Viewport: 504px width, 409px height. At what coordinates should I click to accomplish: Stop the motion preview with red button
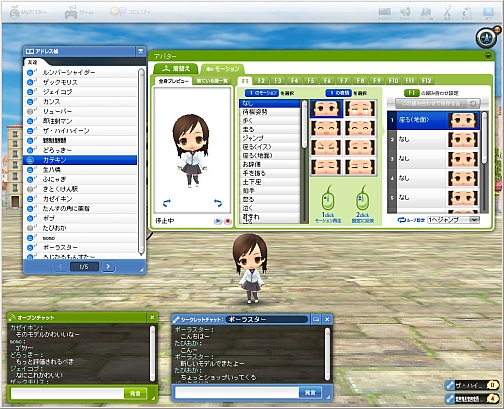coord(228,221)
